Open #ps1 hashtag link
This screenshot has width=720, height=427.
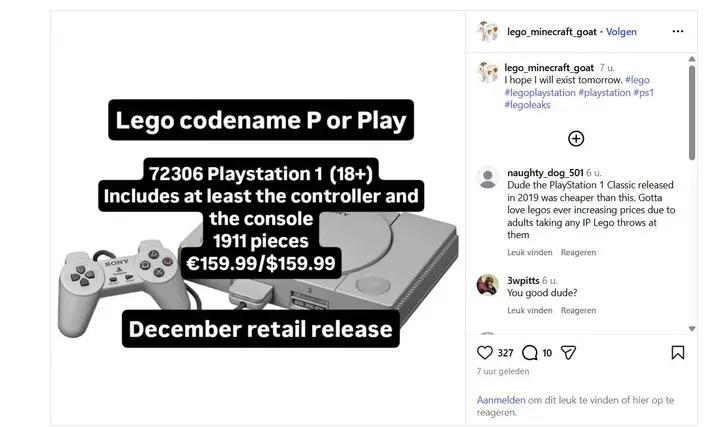(x=643, y=92)
